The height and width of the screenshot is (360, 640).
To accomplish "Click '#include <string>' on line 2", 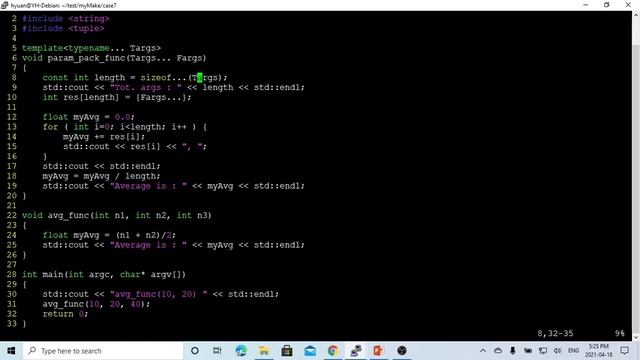I will 66,19.
